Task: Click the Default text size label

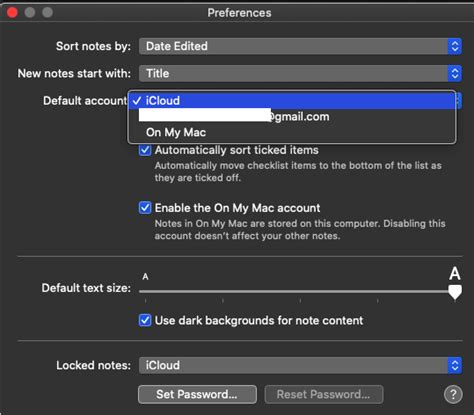Action: [x=86, y=288]
